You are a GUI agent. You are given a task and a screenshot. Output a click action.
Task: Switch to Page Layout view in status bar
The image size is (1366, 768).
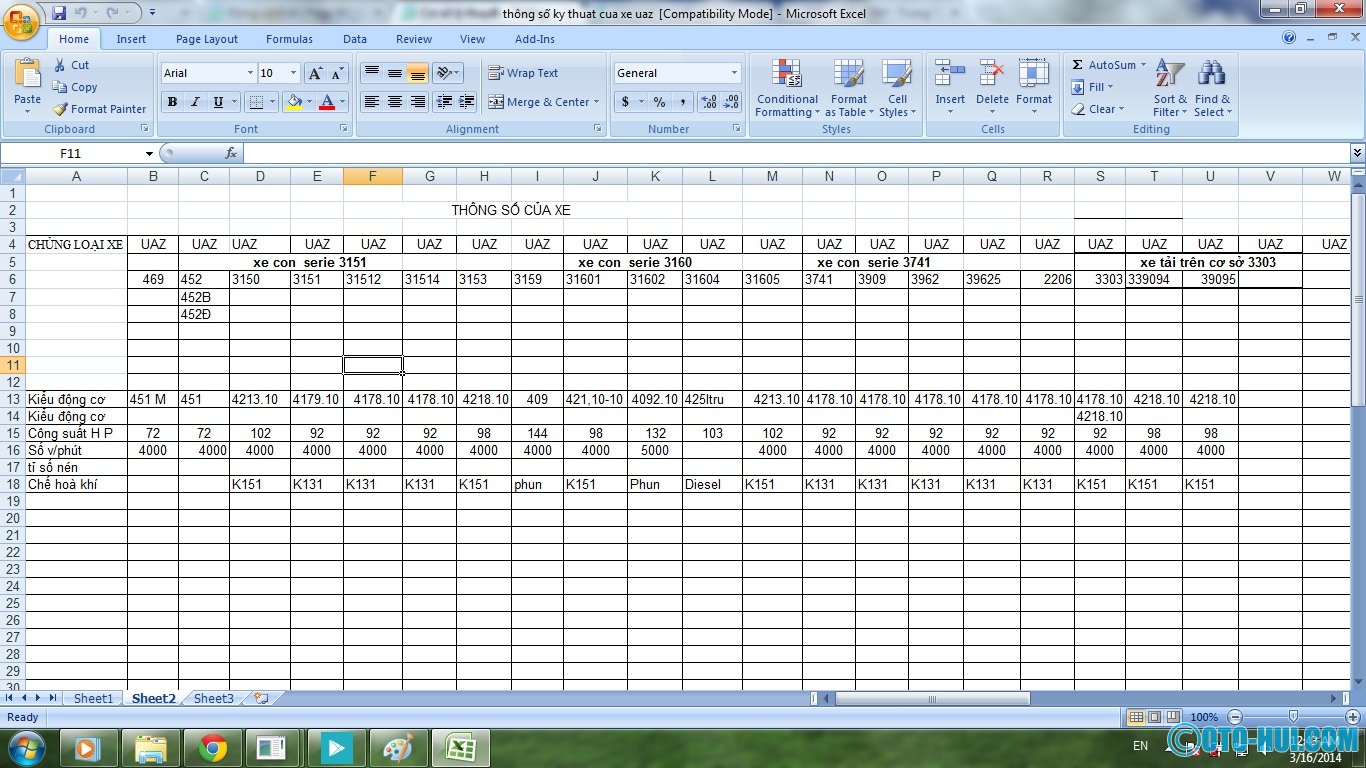tap(1154, 717)
